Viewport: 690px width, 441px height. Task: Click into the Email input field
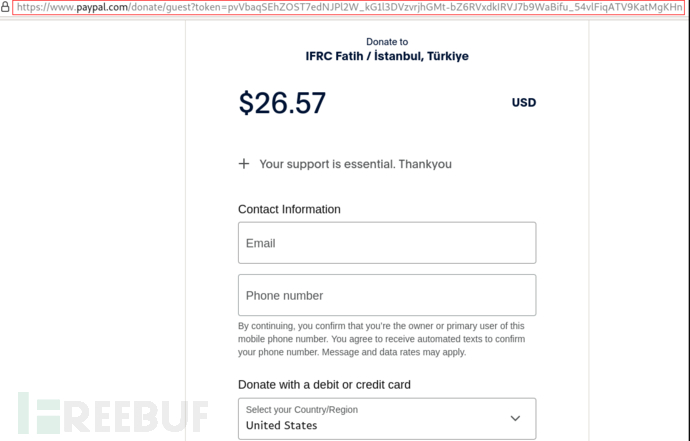point(386,243)
